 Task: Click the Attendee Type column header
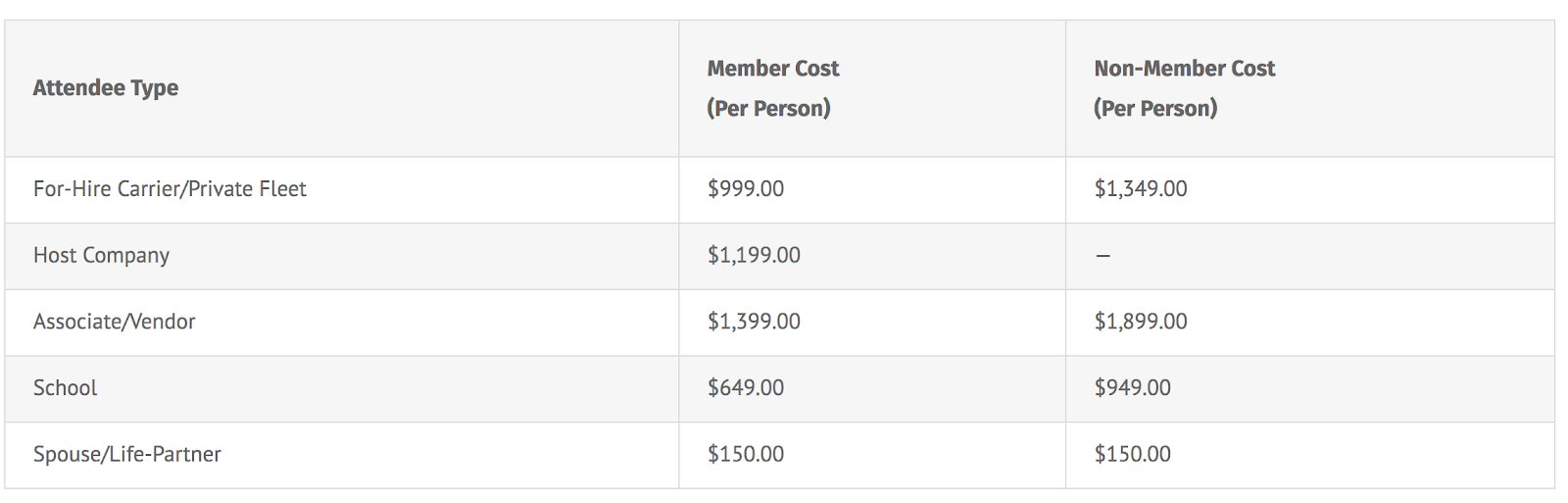(106, 88)
